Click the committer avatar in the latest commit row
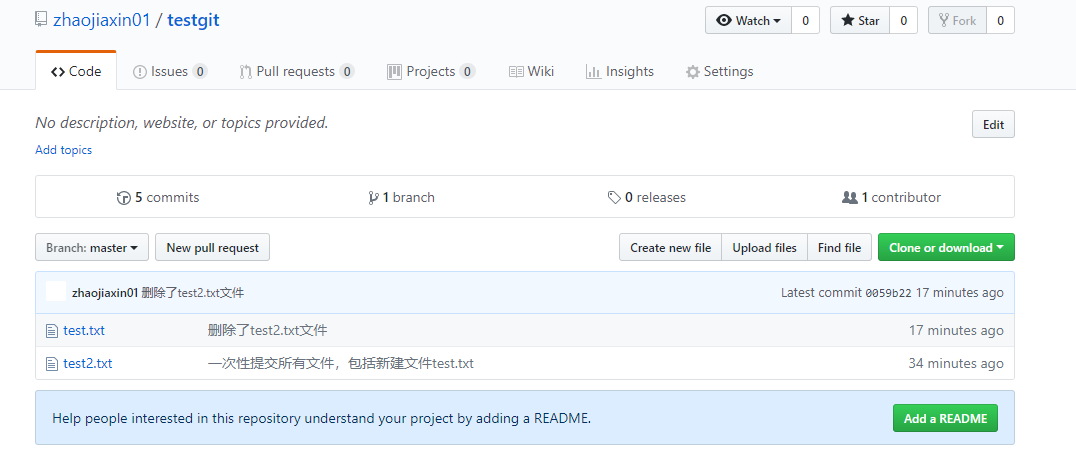Viewport: 1076px width, 472px height. coord(56,291)
